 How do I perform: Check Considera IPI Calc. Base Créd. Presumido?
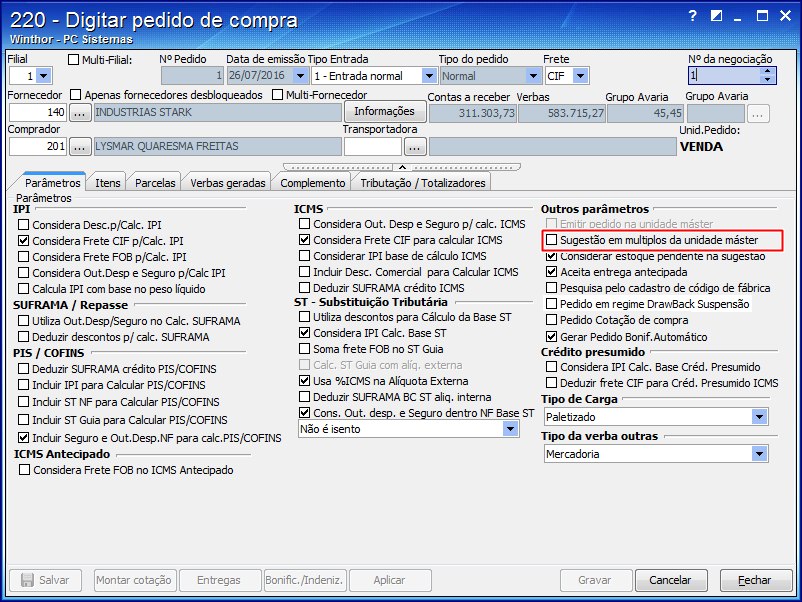(551, 367)
